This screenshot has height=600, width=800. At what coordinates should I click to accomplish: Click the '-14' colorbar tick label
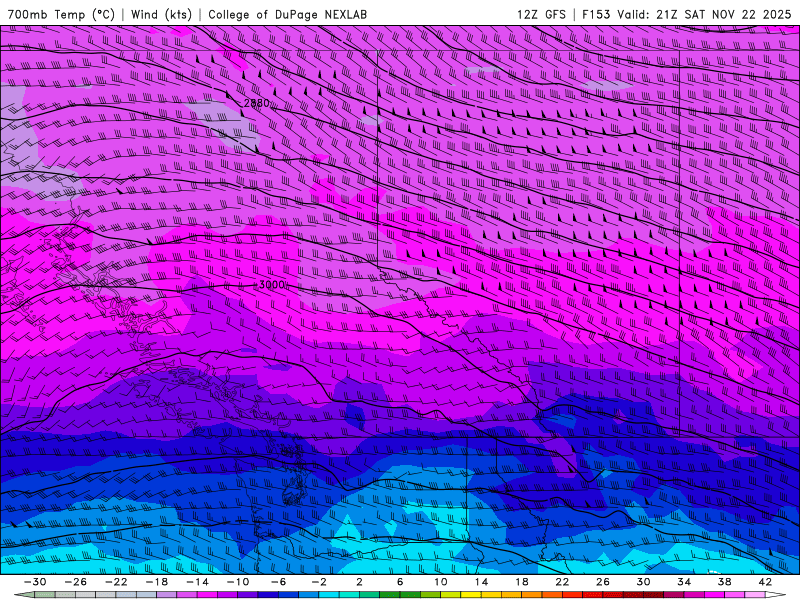(x=197, y=582)
